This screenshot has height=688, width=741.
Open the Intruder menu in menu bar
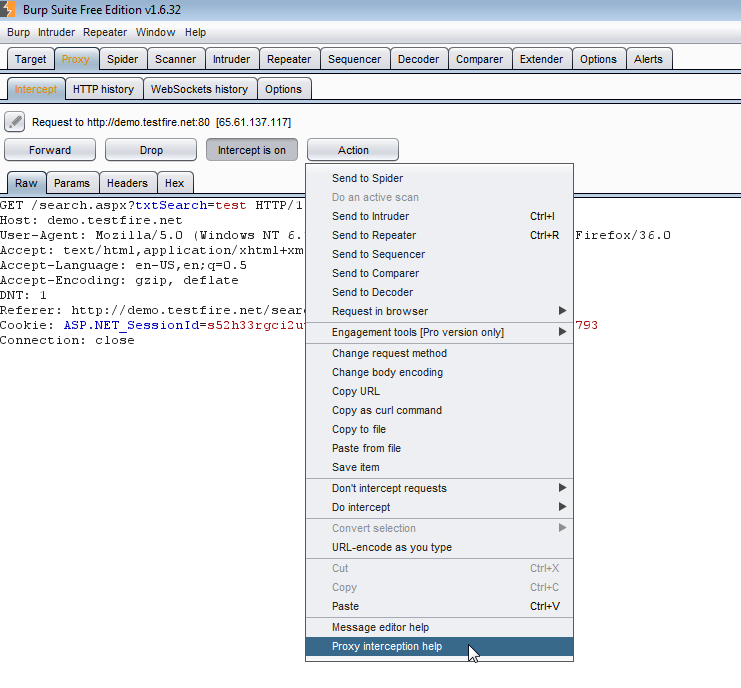(56, 32)
